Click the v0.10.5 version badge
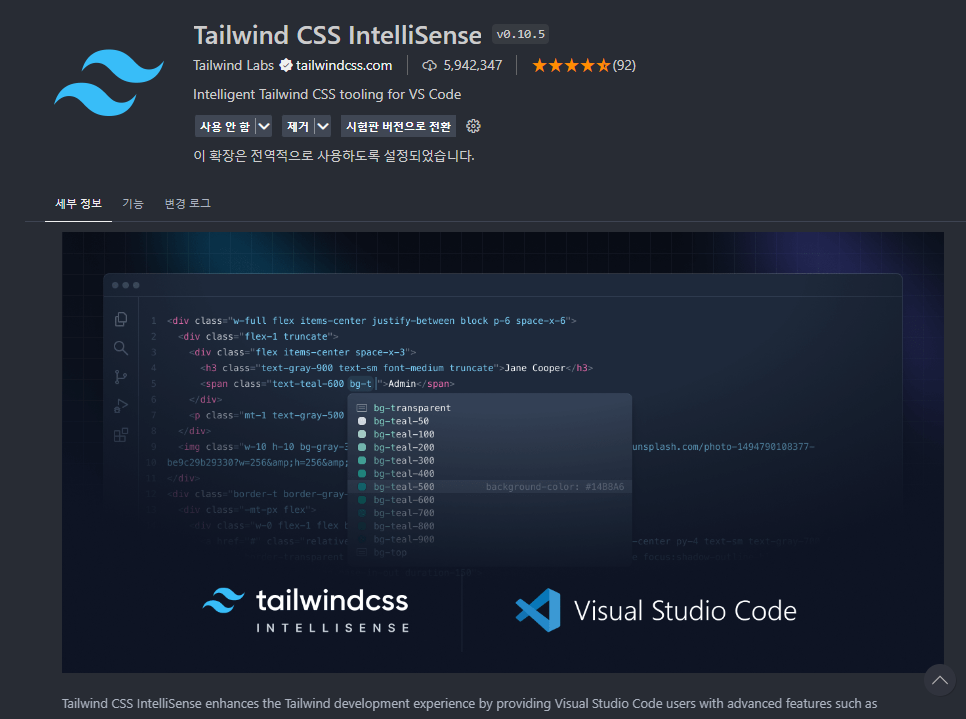Screen dimensions: 966x719 pyautogui.click(x=521, y=35)
